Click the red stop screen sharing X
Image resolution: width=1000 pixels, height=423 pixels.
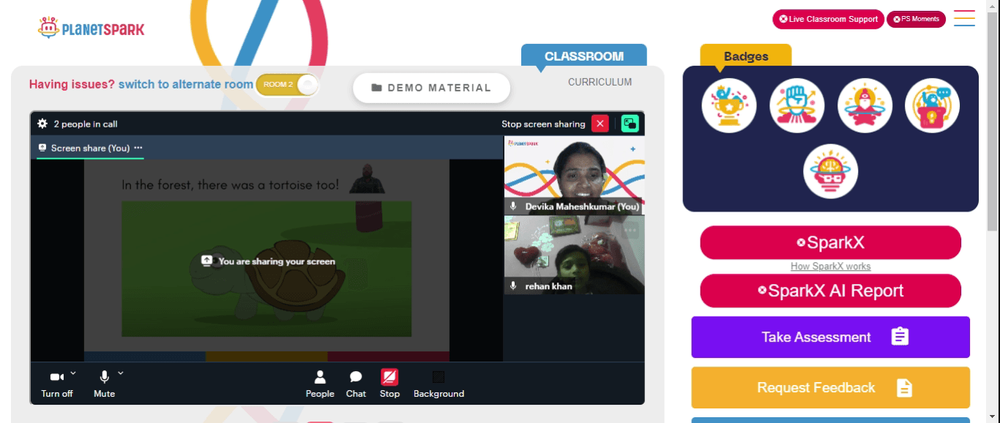[600, 124]
